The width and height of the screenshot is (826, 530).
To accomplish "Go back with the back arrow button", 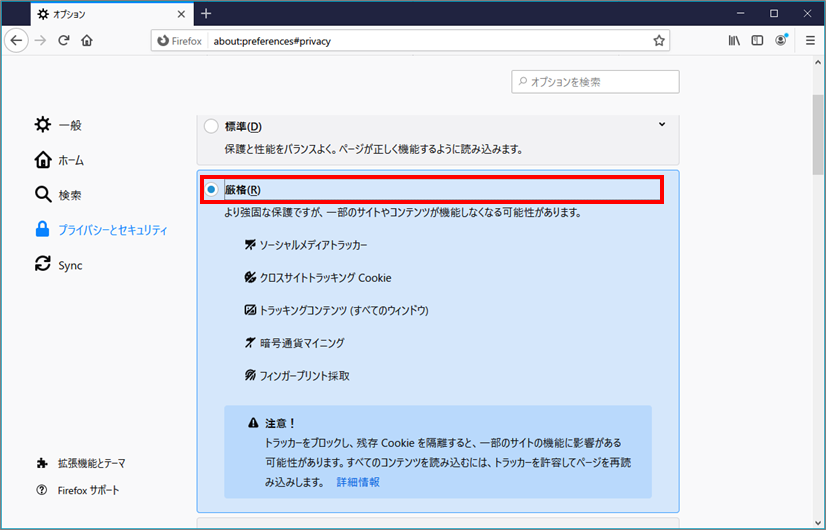I will click(16, 41).
